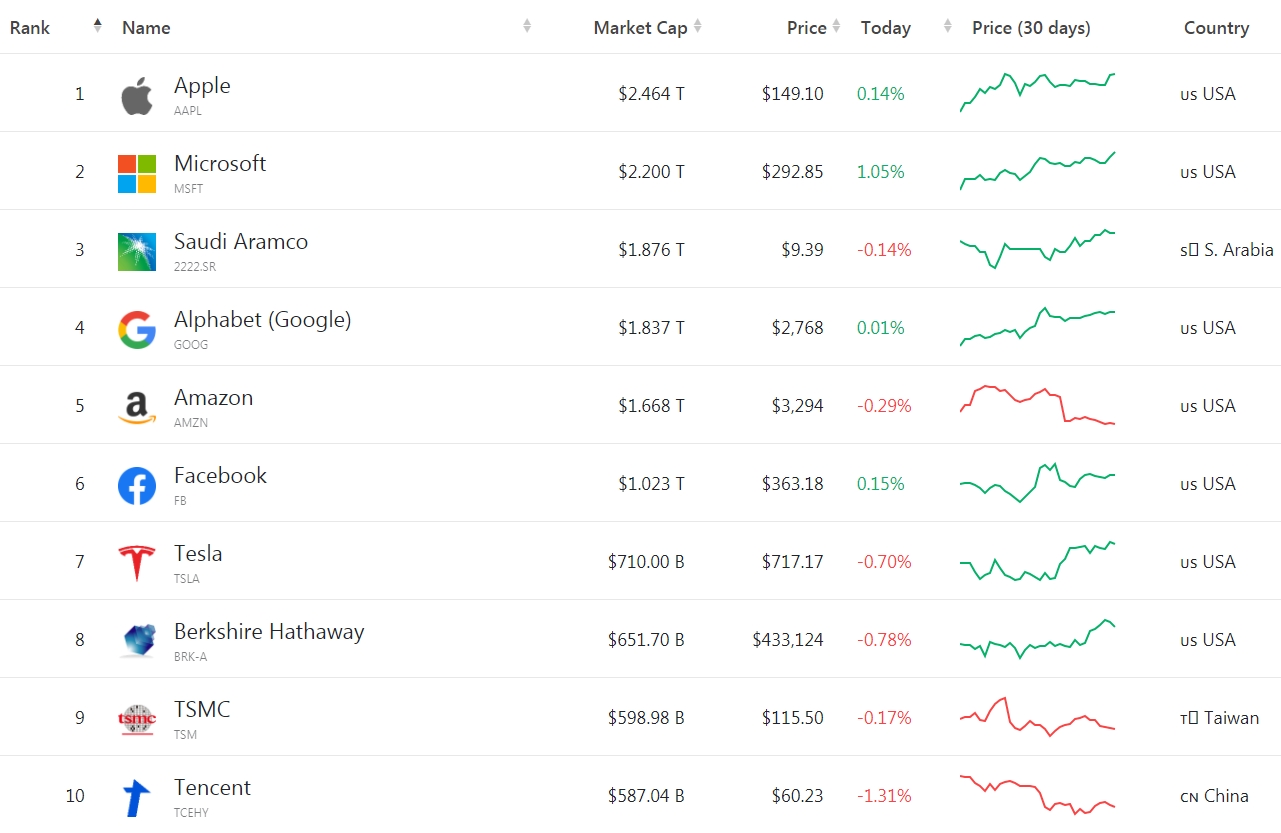Click the China country cell
Image resolution: width=1281 pixels, height=833 pixels.
pyautogui.click(x=1214, y=796)
